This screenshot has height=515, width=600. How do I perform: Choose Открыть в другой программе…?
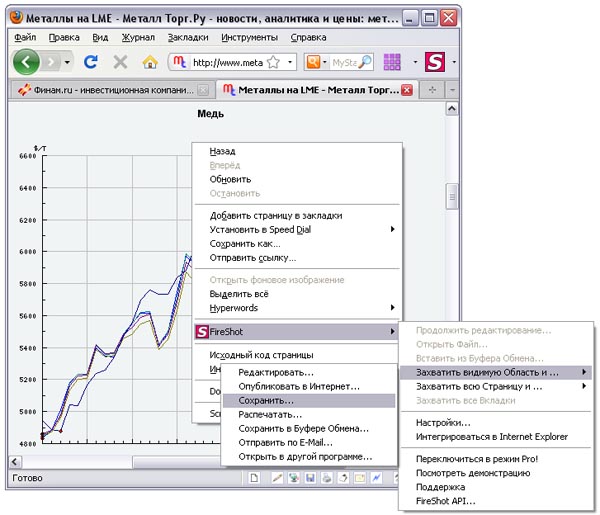(309, 457)
